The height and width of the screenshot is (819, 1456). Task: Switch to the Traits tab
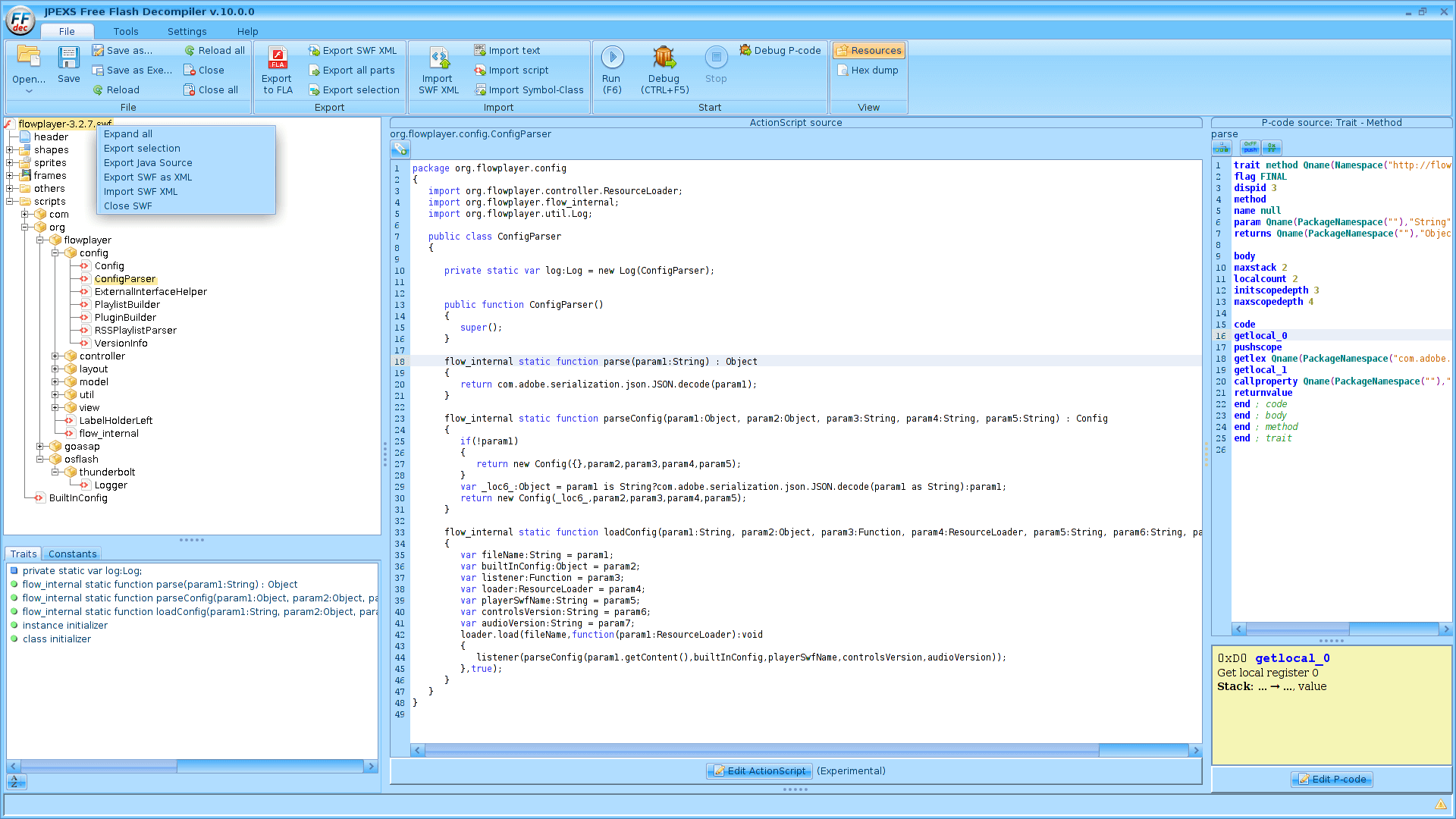coord(24,554)
